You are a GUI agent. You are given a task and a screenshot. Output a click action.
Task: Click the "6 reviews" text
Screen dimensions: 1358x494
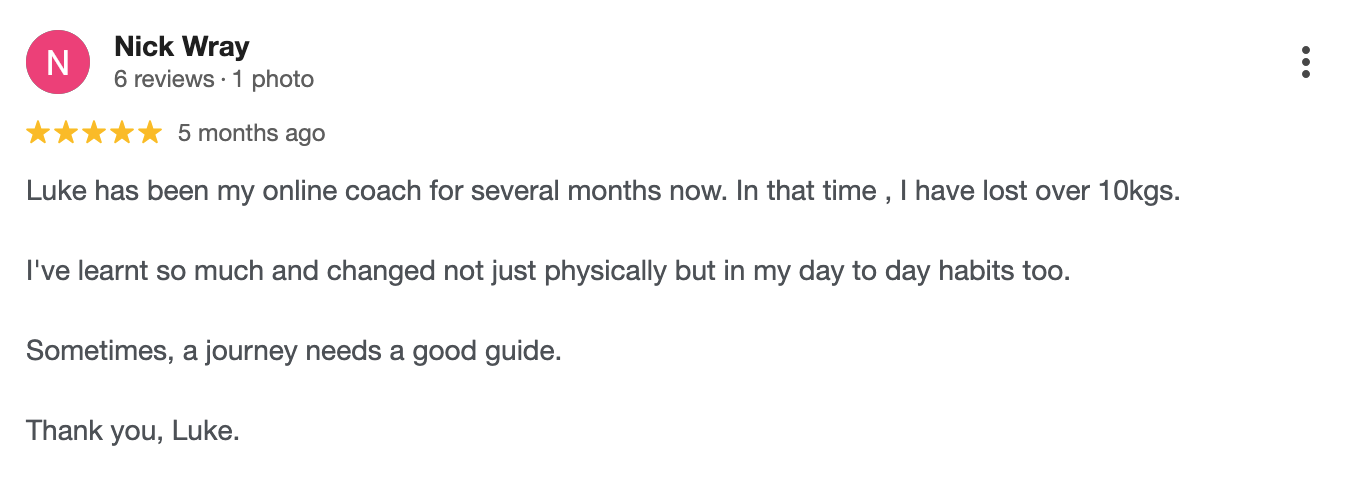163,79
